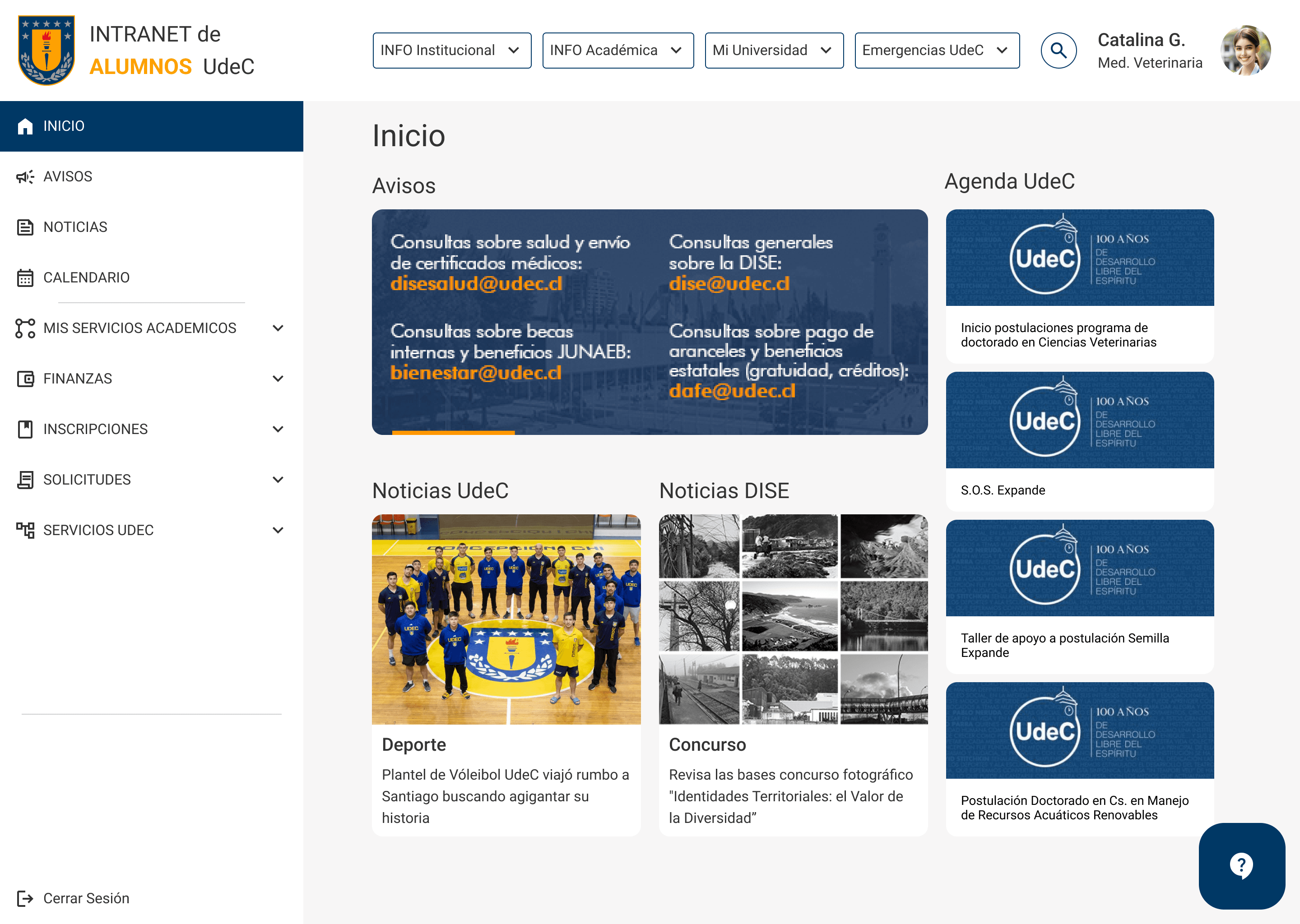This screenshot has width=1300, height=924.
Task: Click the 100 Años banner above Inicio postulaciones
Action: 1080,258
